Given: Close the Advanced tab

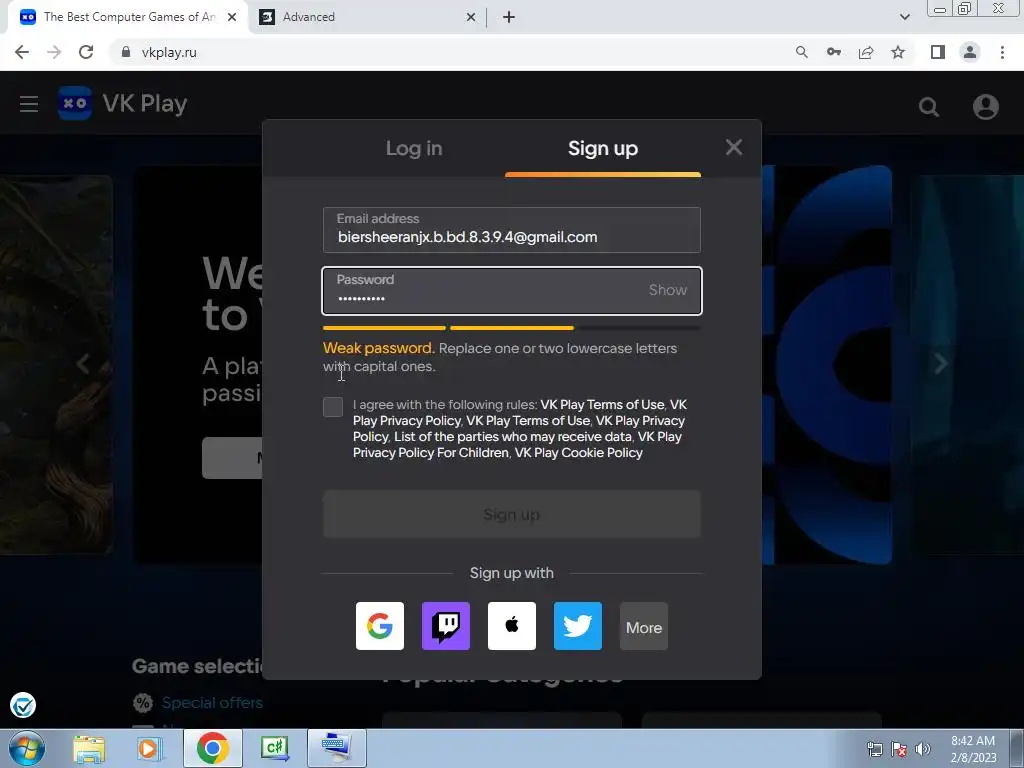Looking at the screenshot, I should point(471,18).
